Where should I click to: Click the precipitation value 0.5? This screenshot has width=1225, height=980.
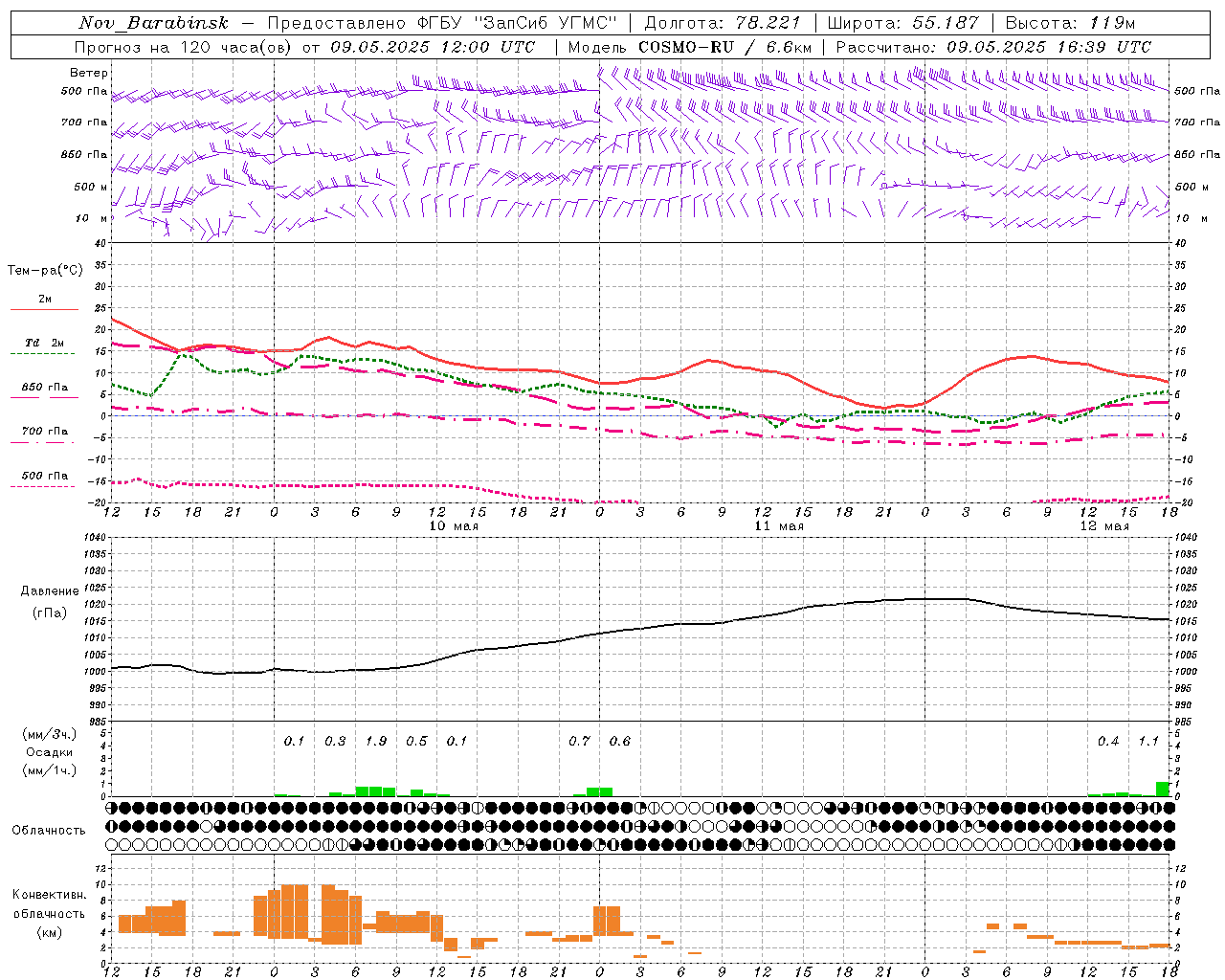pyautogui.click(x=416, y=741)
